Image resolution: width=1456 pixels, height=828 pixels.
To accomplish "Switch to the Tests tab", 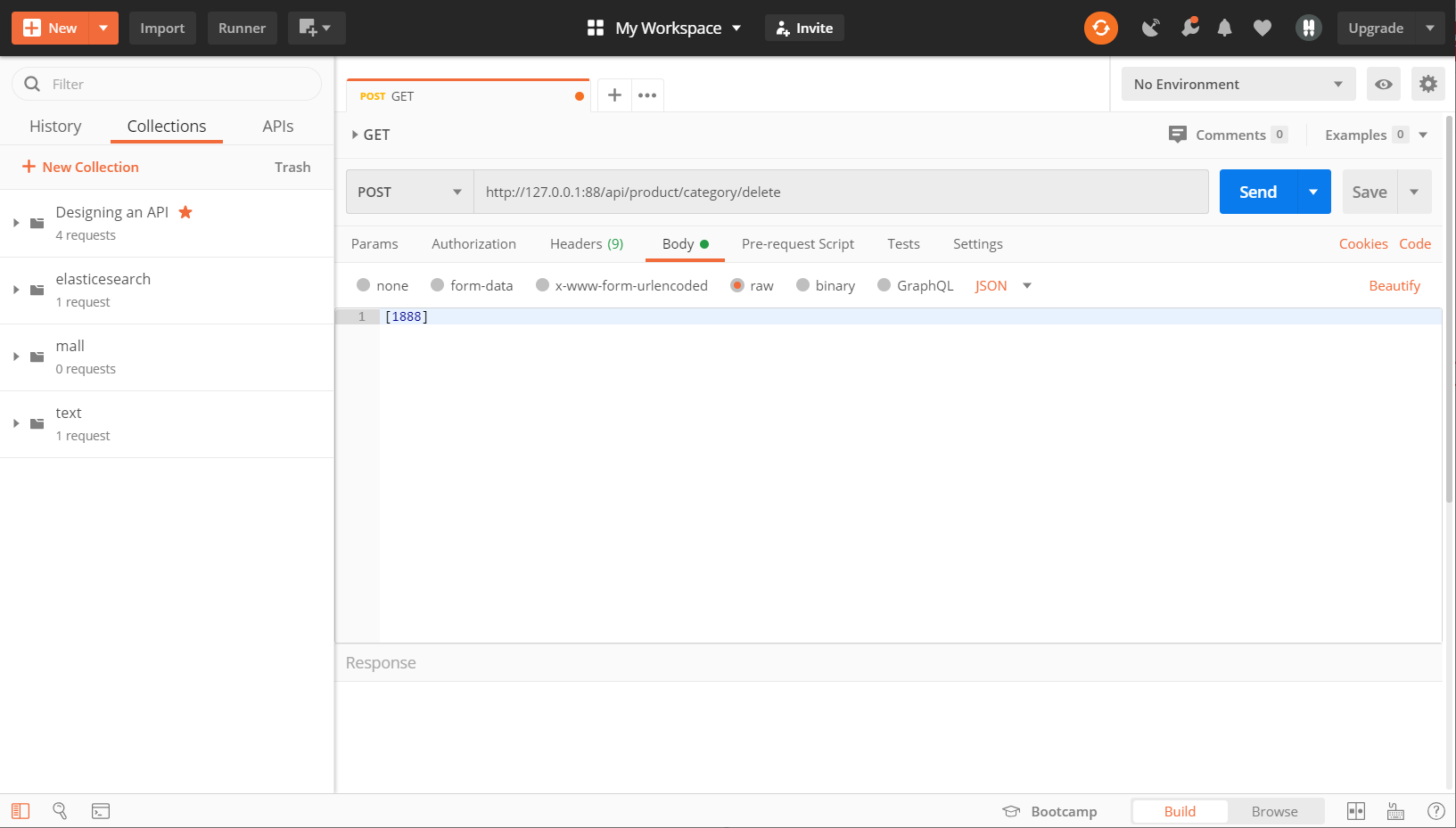I will coord(903,244).
